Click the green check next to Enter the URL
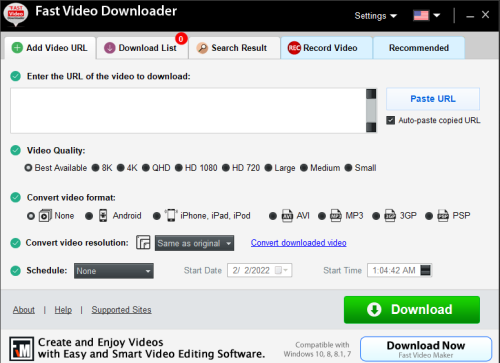500x363 pixels. [x=16, y=76]
